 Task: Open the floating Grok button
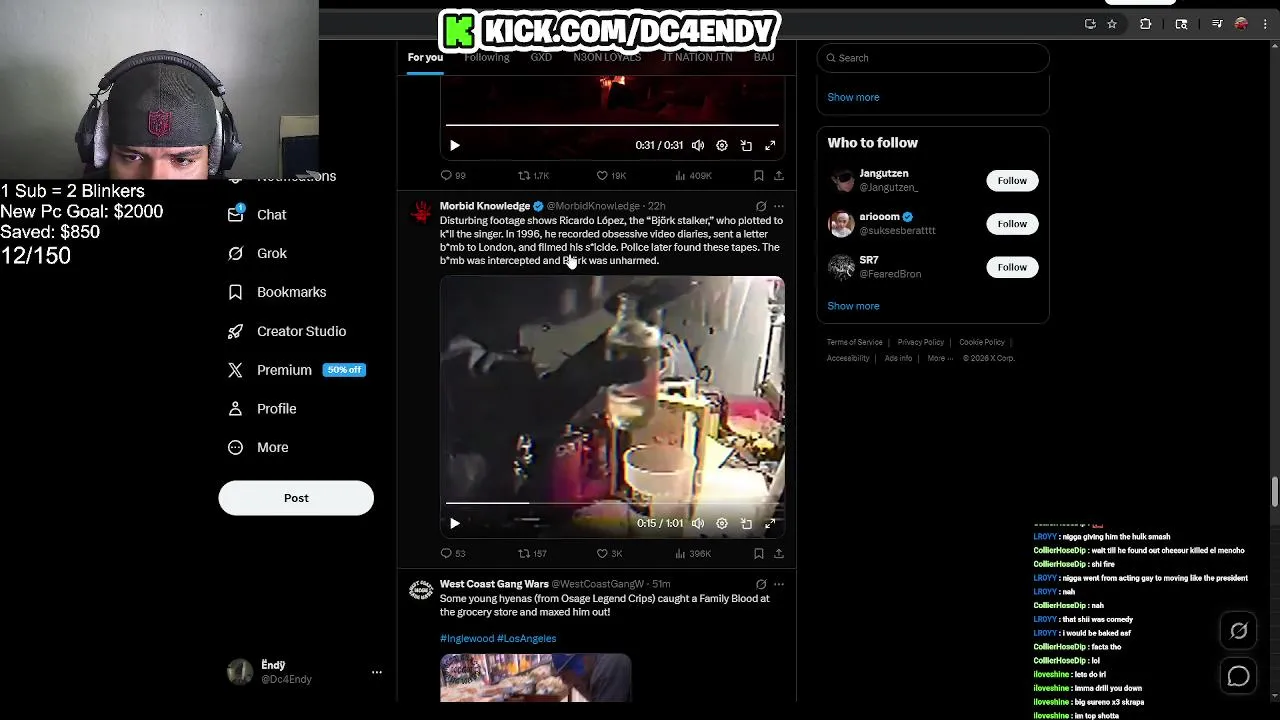pyautogui.click(x=1239, y=631)
